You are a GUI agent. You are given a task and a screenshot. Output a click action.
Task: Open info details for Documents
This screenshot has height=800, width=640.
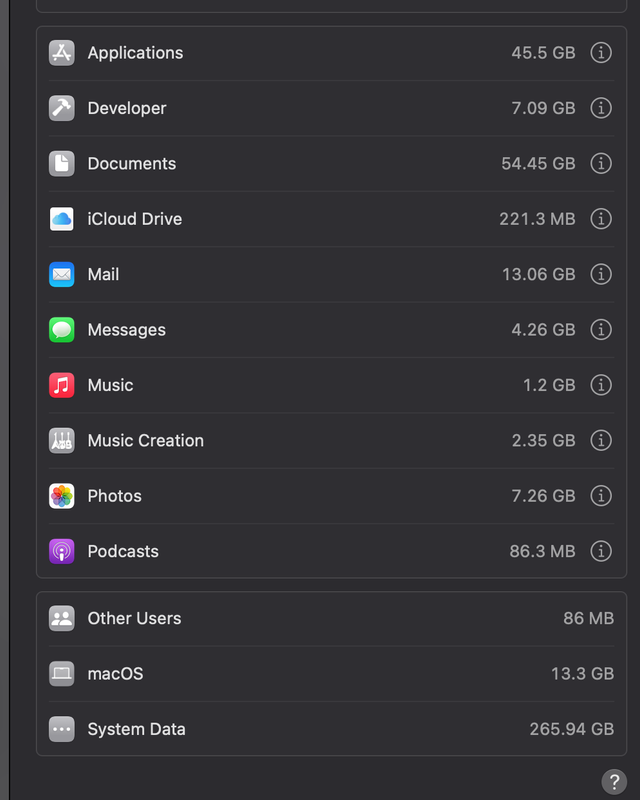point(601,163)
